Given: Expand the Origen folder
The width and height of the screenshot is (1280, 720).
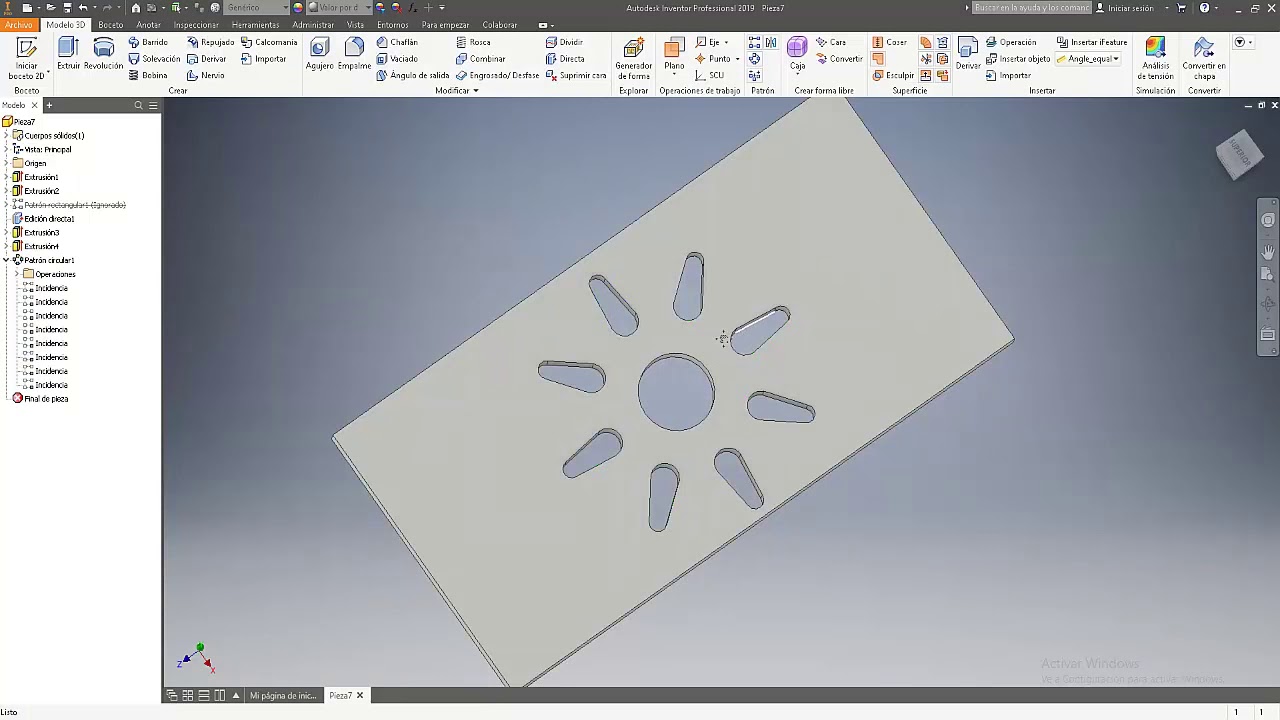Looking at the screenshot, I should (6, 163).
